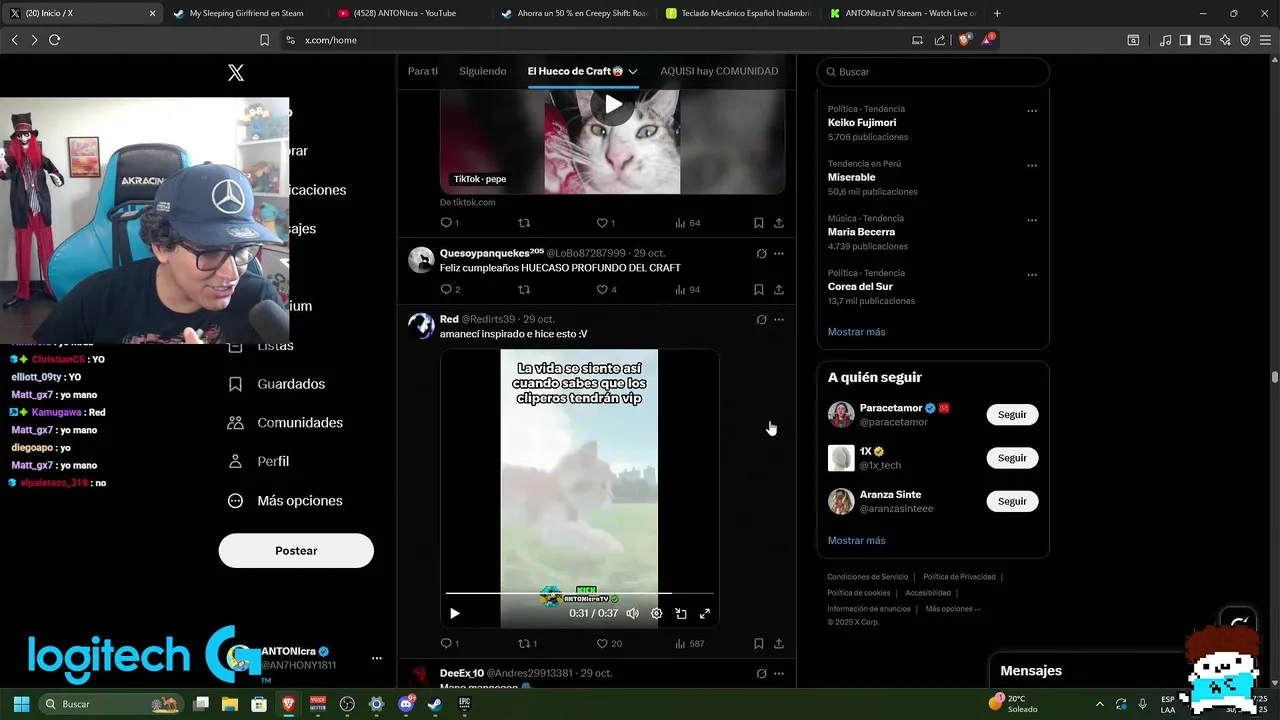Click the page vertical scrollbar
The image size is (1280, 720).
[x=1275, y=377]
